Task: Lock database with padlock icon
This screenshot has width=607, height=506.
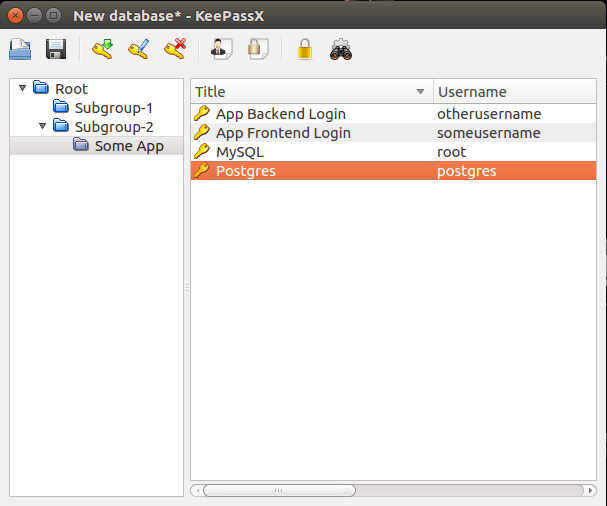Action: pyautogui.click(x=305, y=49)
